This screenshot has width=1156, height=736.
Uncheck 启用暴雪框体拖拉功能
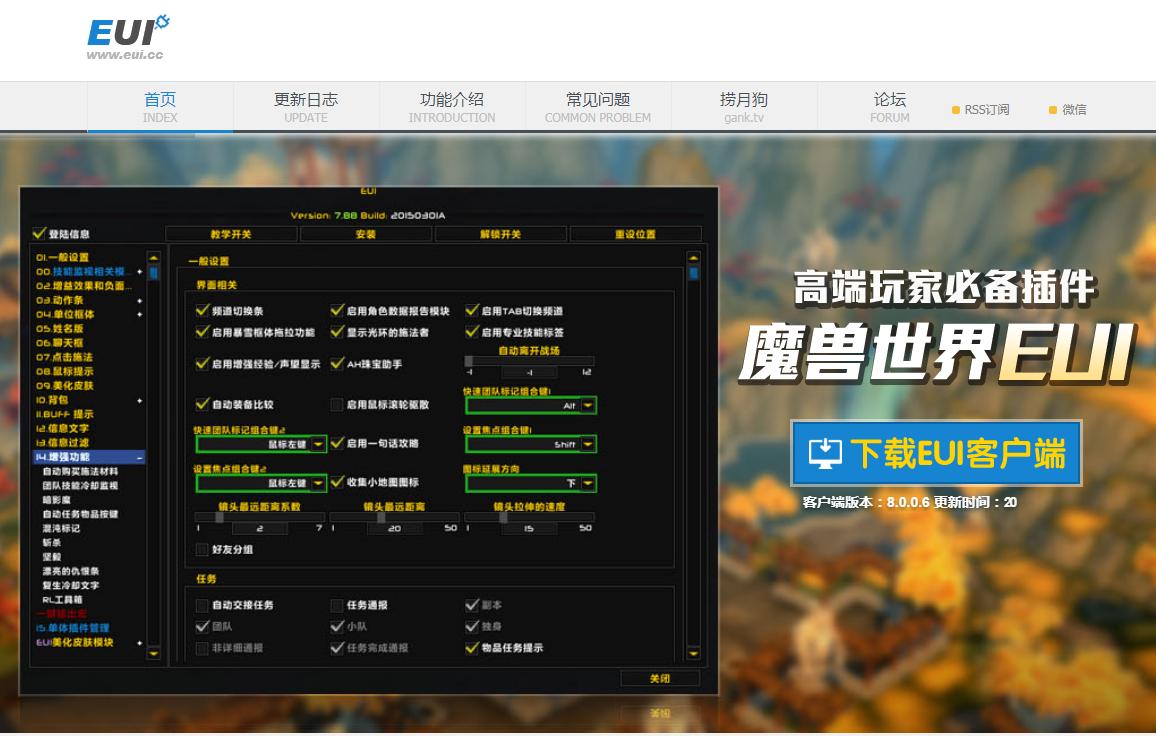tap(202, 332)
